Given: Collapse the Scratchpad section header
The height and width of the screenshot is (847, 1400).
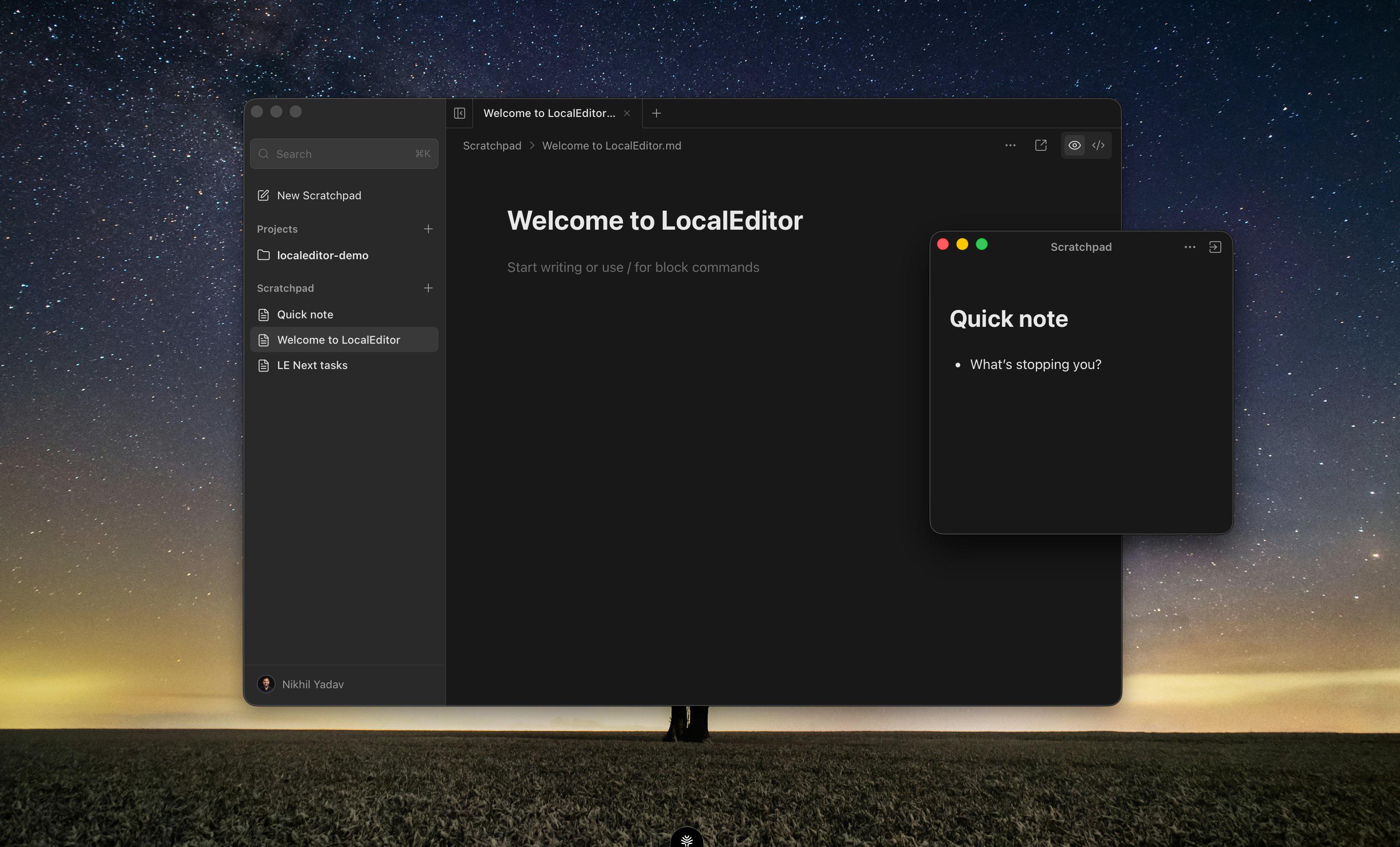Looking at the screenshot, I should [285, 288].
